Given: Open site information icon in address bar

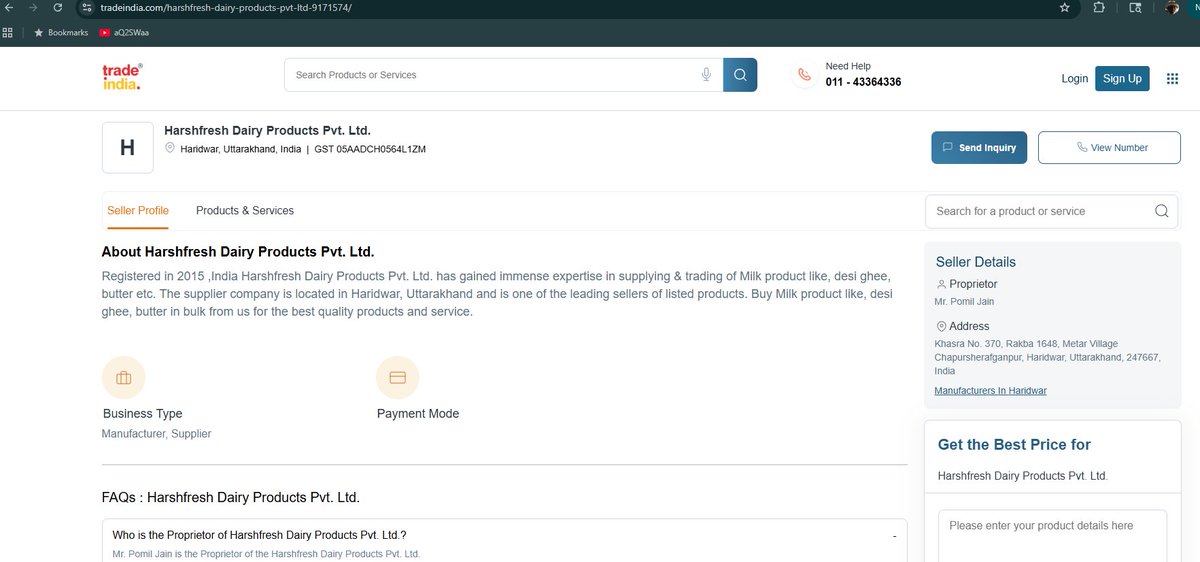Looking at the screenshot, I should 87,7.
